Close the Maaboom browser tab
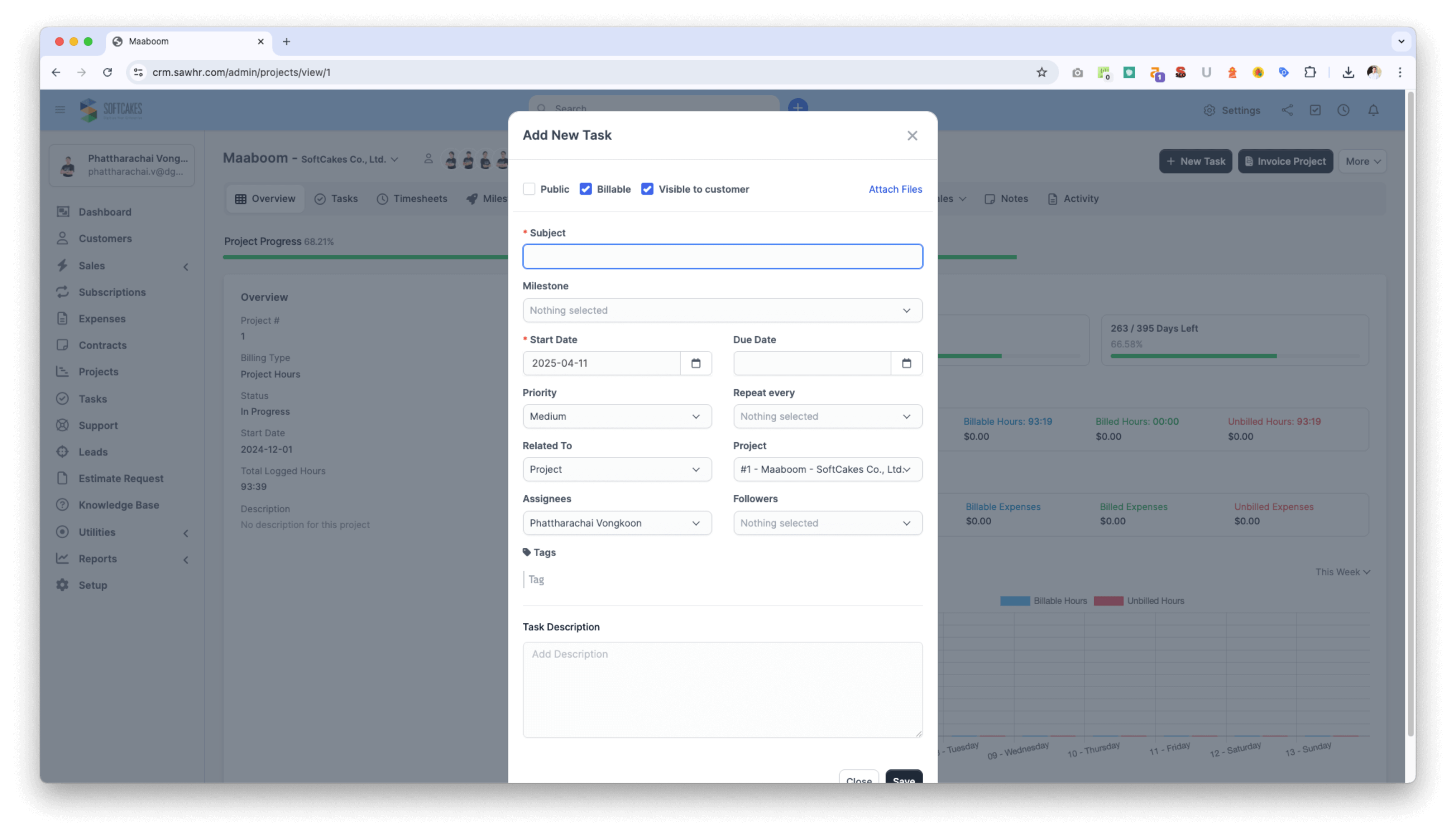The height and width of the screenshot is (836, 1456). click(x=260, y=41)
